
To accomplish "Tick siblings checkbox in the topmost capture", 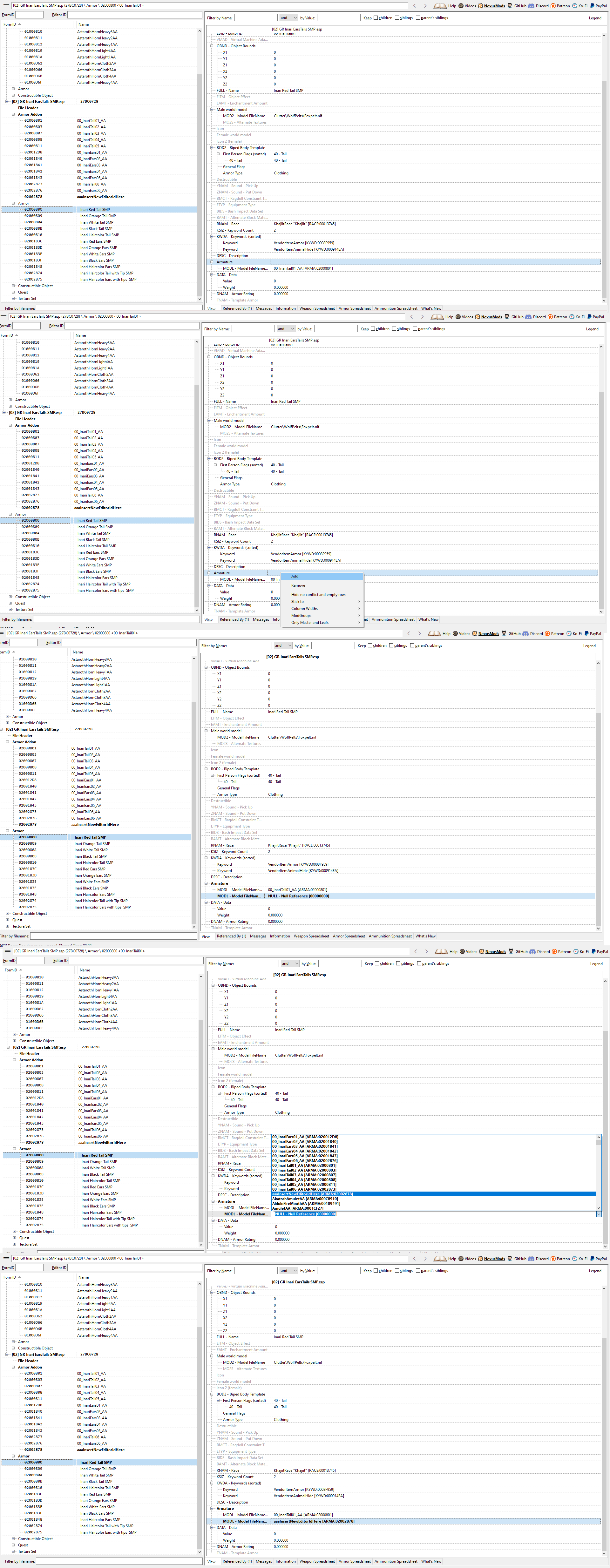I will [397, 18].
